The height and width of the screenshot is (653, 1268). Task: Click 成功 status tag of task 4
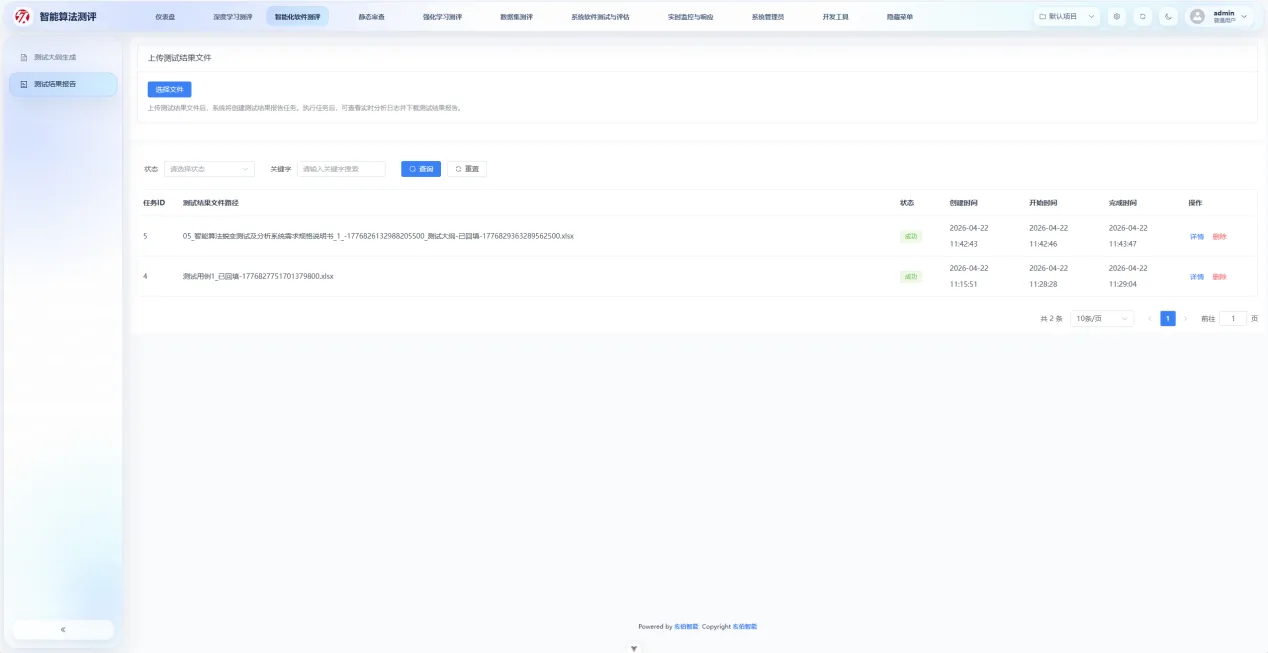(911, 276)
